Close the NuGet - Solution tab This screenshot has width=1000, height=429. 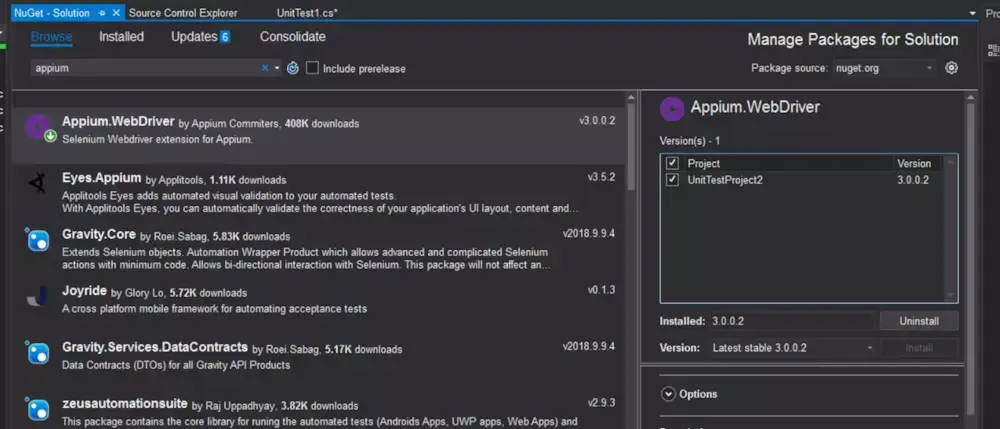(x=115, y=13)
